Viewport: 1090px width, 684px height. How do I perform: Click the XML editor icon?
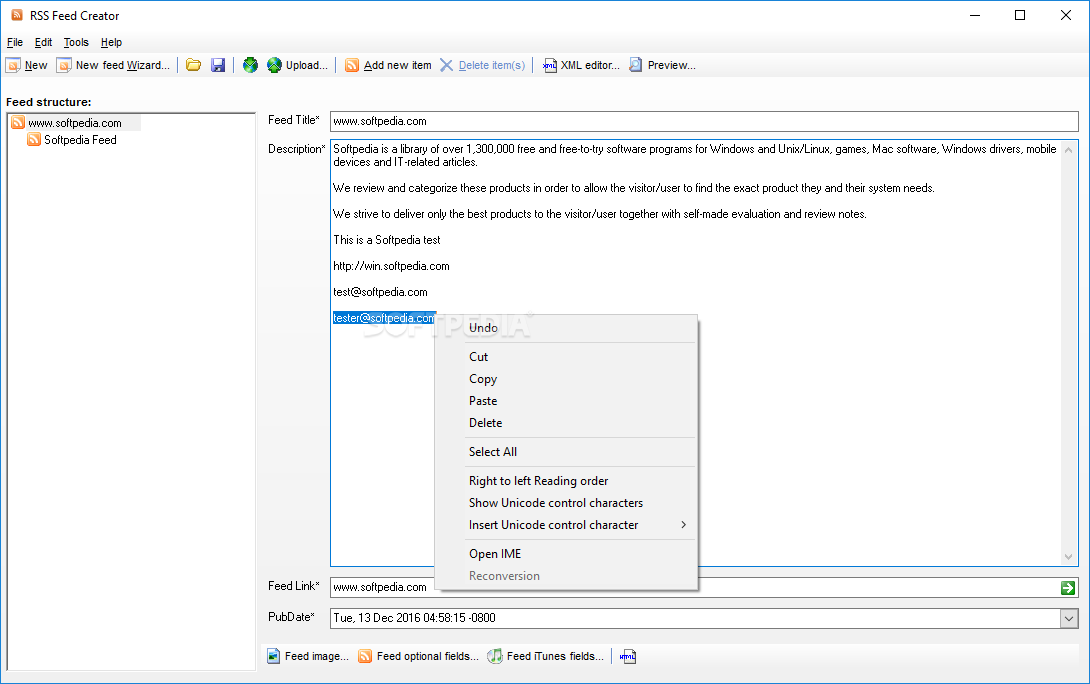tap(549, 65)
